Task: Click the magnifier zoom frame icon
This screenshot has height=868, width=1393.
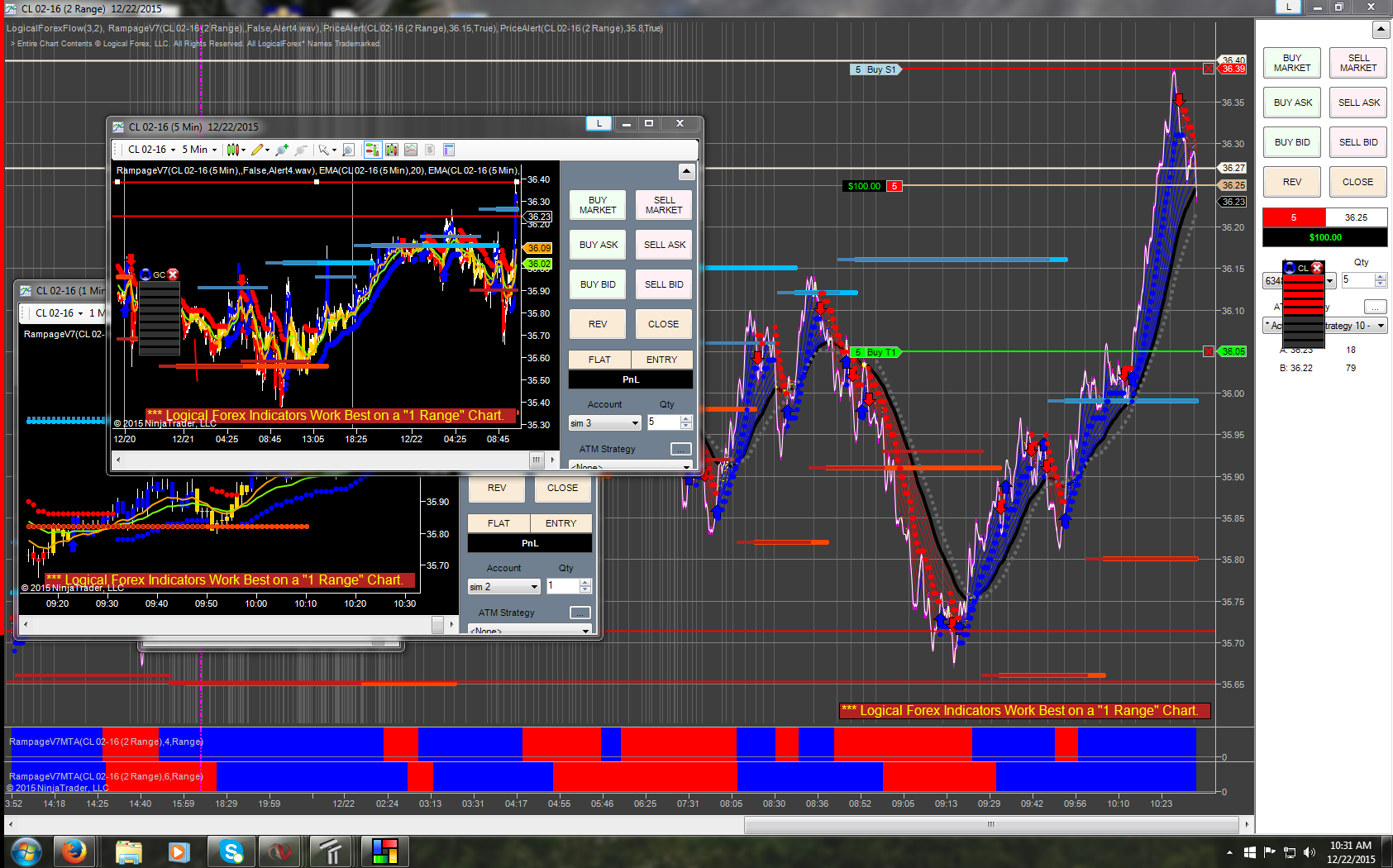Action: pos(349,150)
